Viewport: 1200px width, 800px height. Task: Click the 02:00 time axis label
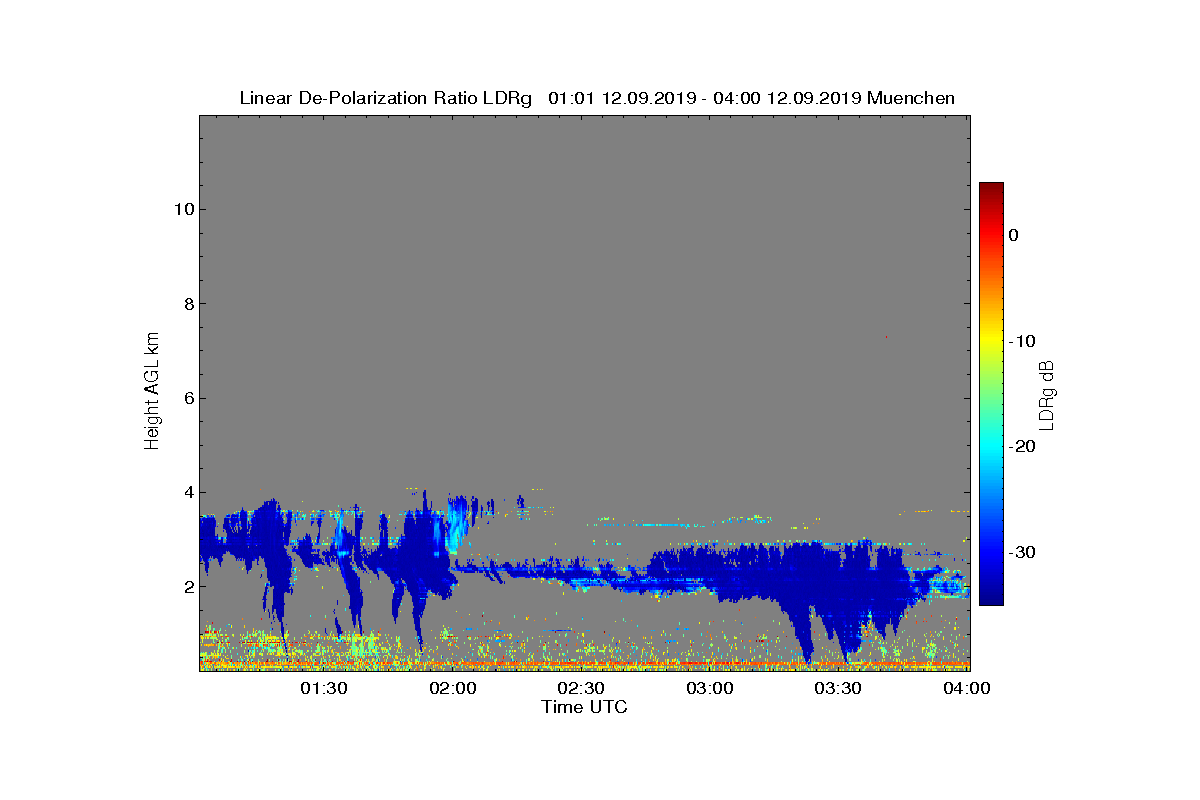tap(453, 688)
